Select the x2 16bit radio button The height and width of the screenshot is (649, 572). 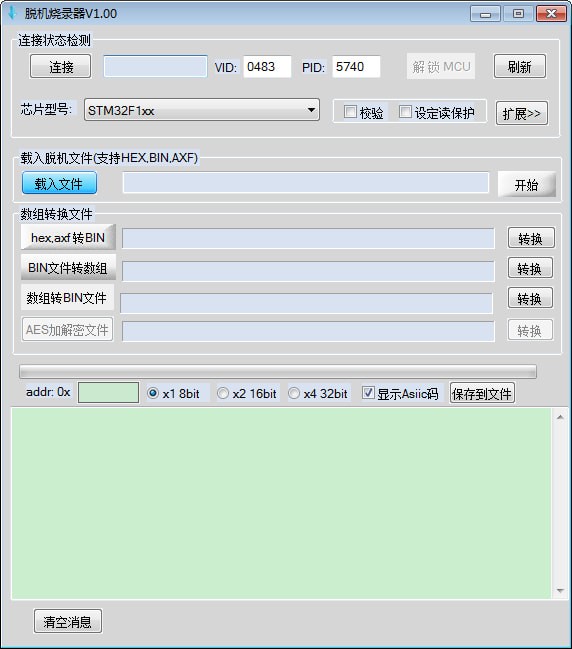point(223,393)
